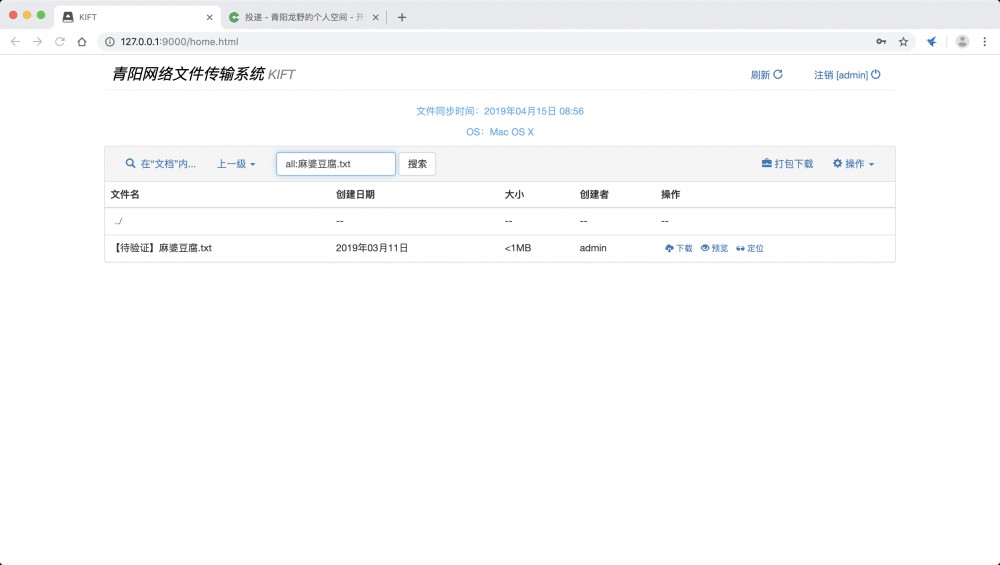Click the browser forward arrow
Image resolution: width=1000 pixels, height=565 pixels.
pyautogui.click(x=38, y=41)
